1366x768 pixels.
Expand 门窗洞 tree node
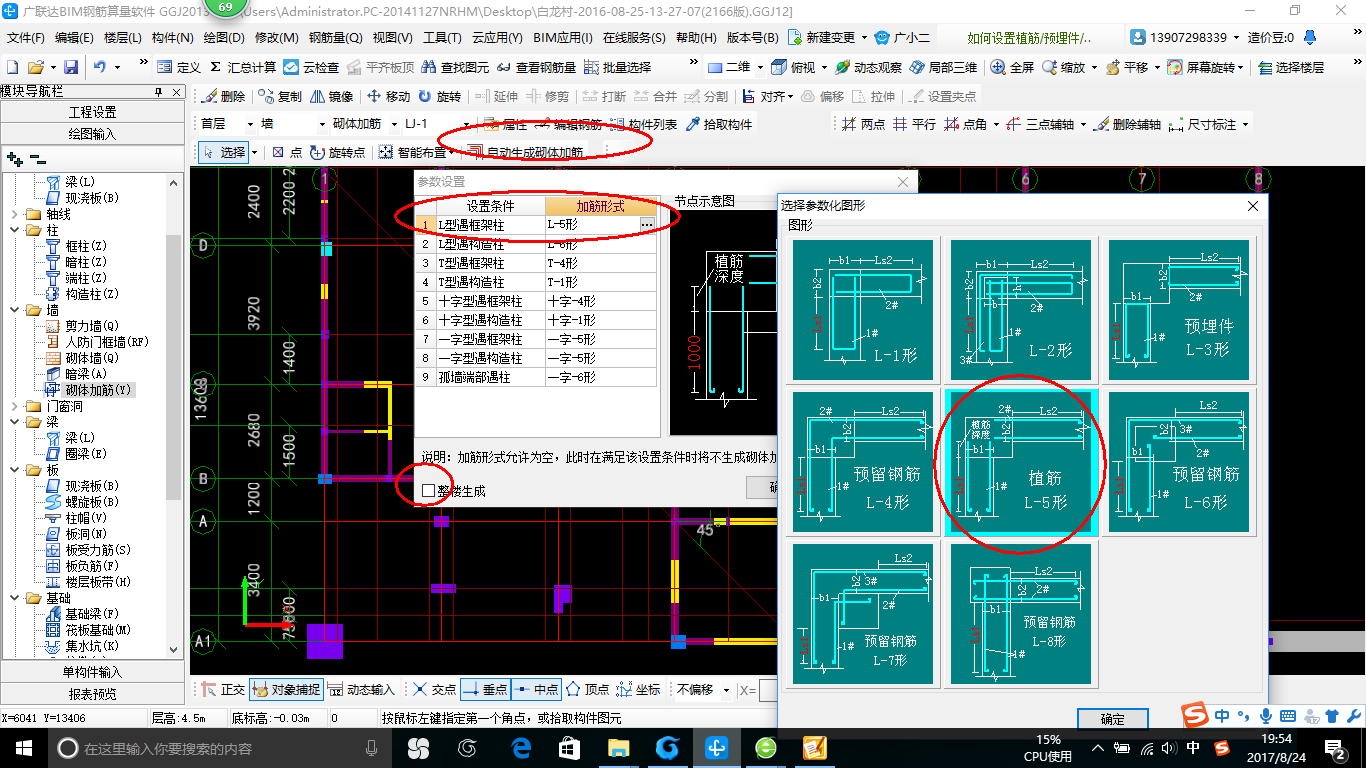(x=13, y=406)
